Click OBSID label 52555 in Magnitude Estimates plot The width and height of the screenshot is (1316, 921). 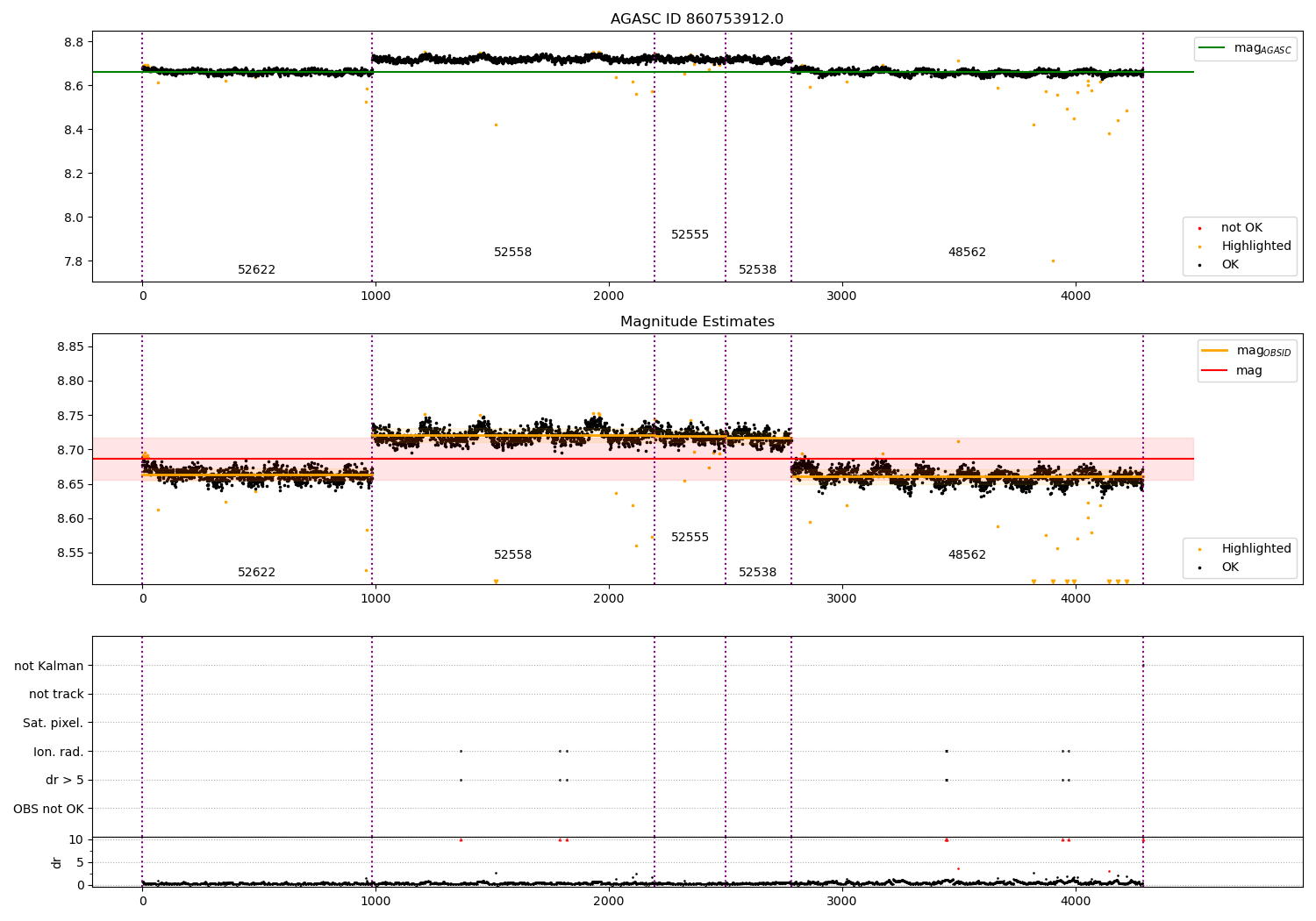coord(690,538)
